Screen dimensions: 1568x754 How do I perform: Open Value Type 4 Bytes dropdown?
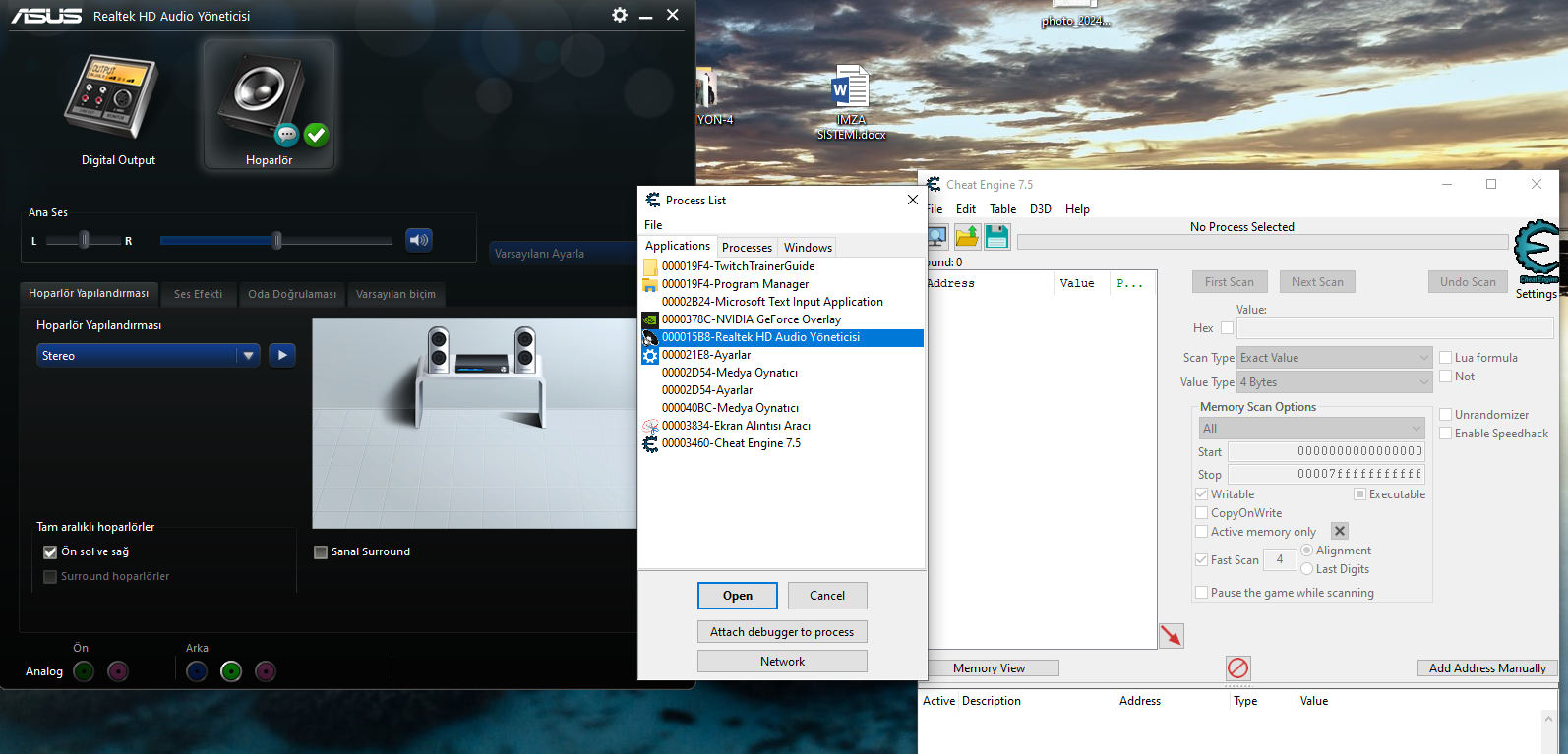(x=1335, y=382)
